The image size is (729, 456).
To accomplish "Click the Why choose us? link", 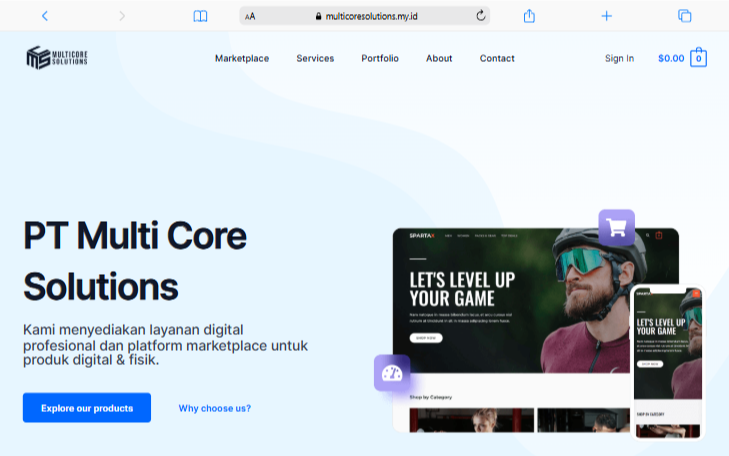I will coord(215,408).
